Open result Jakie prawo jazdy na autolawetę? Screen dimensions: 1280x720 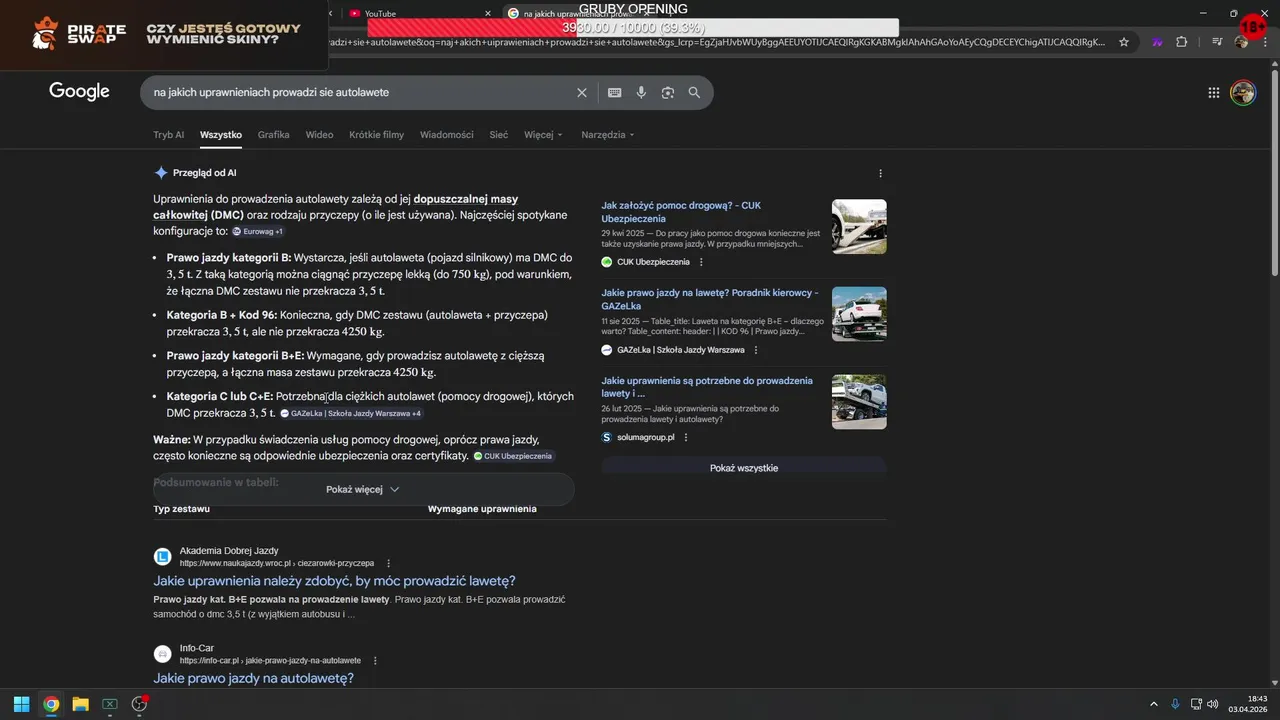pyautogui.click(x=253, y=678)
